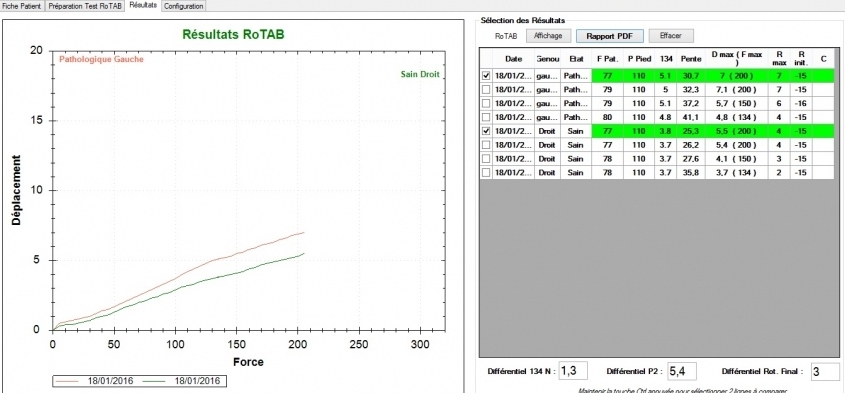Click the Pente cell 37,2
The width and height of the screenshot is (845, 393).
691,103
